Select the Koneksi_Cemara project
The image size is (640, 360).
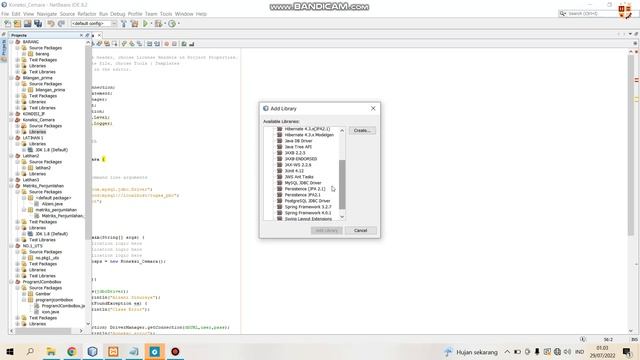[x=38, y=120]
